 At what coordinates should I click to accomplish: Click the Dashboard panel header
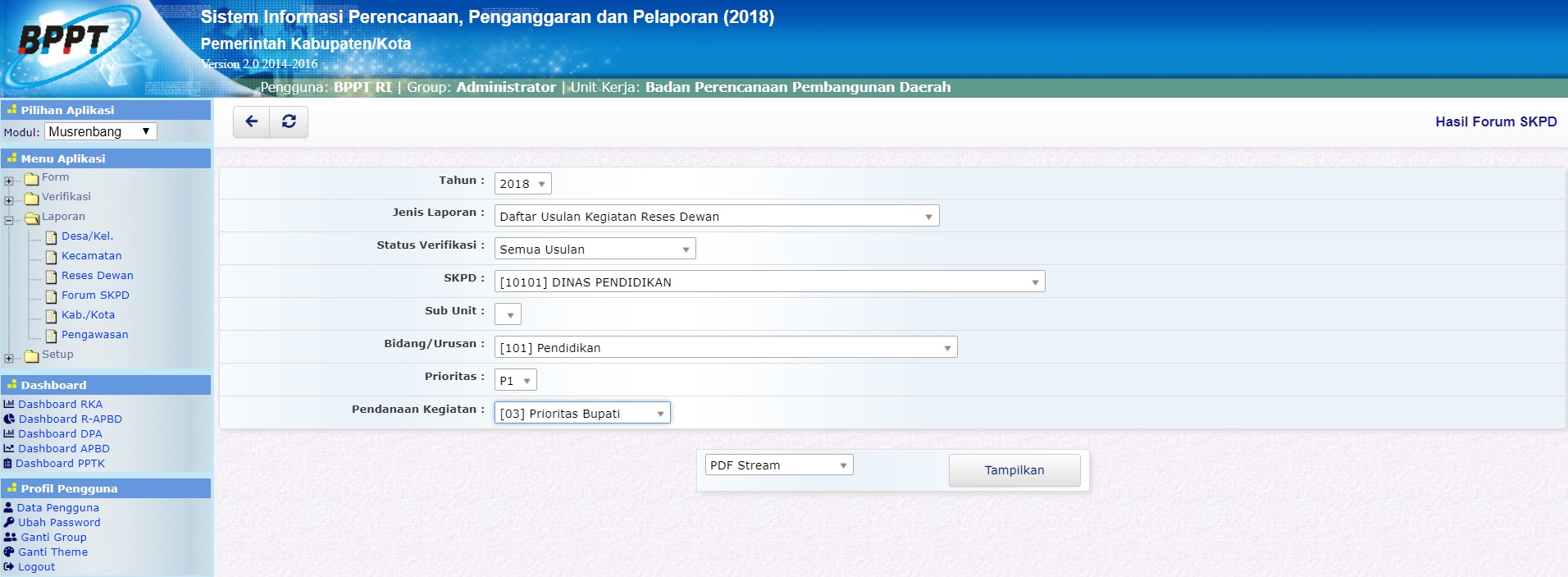coord(106,385)
